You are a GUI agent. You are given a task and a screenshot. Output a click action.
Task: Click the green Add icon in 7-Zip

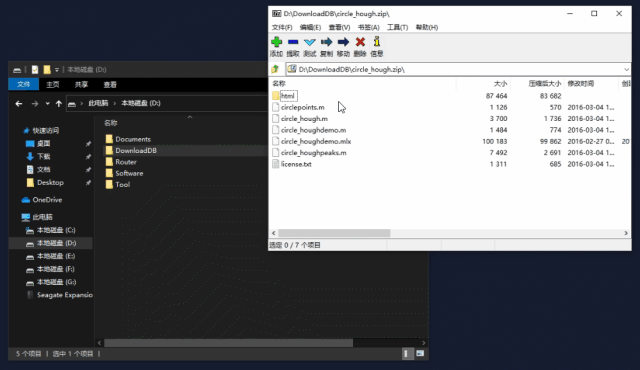click(x=276, y=42)
